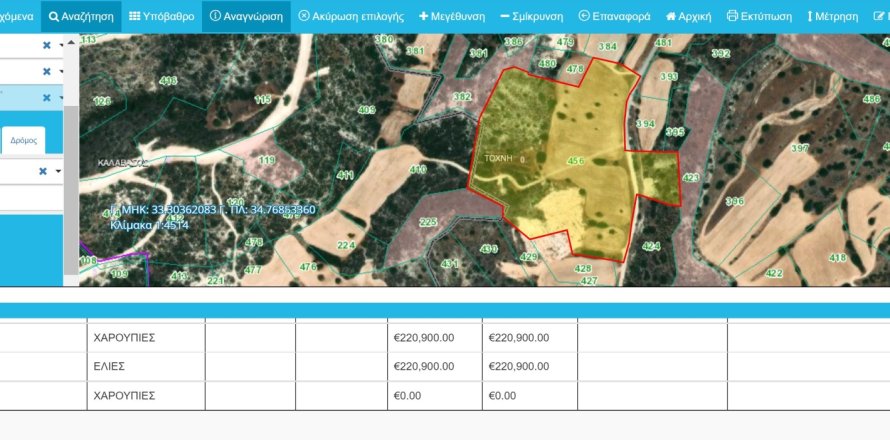
Task: Expand the topmost search field dropdown arrow
Action: pos(60,45)
